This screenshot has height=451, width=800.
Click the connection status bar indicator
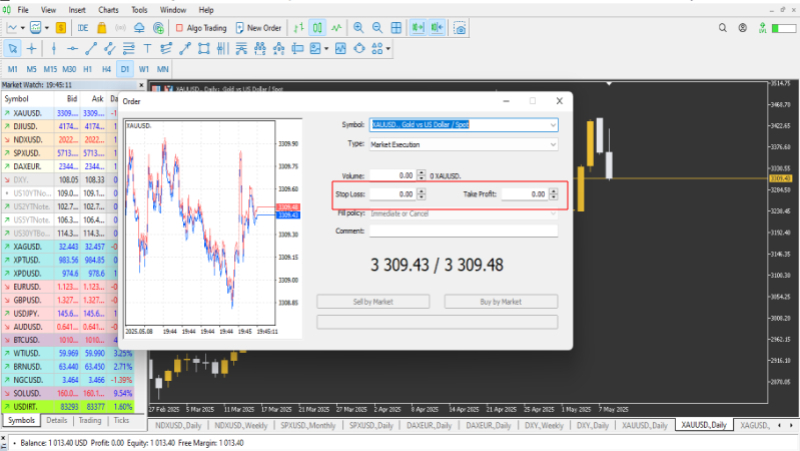click(x=784, y=28)
